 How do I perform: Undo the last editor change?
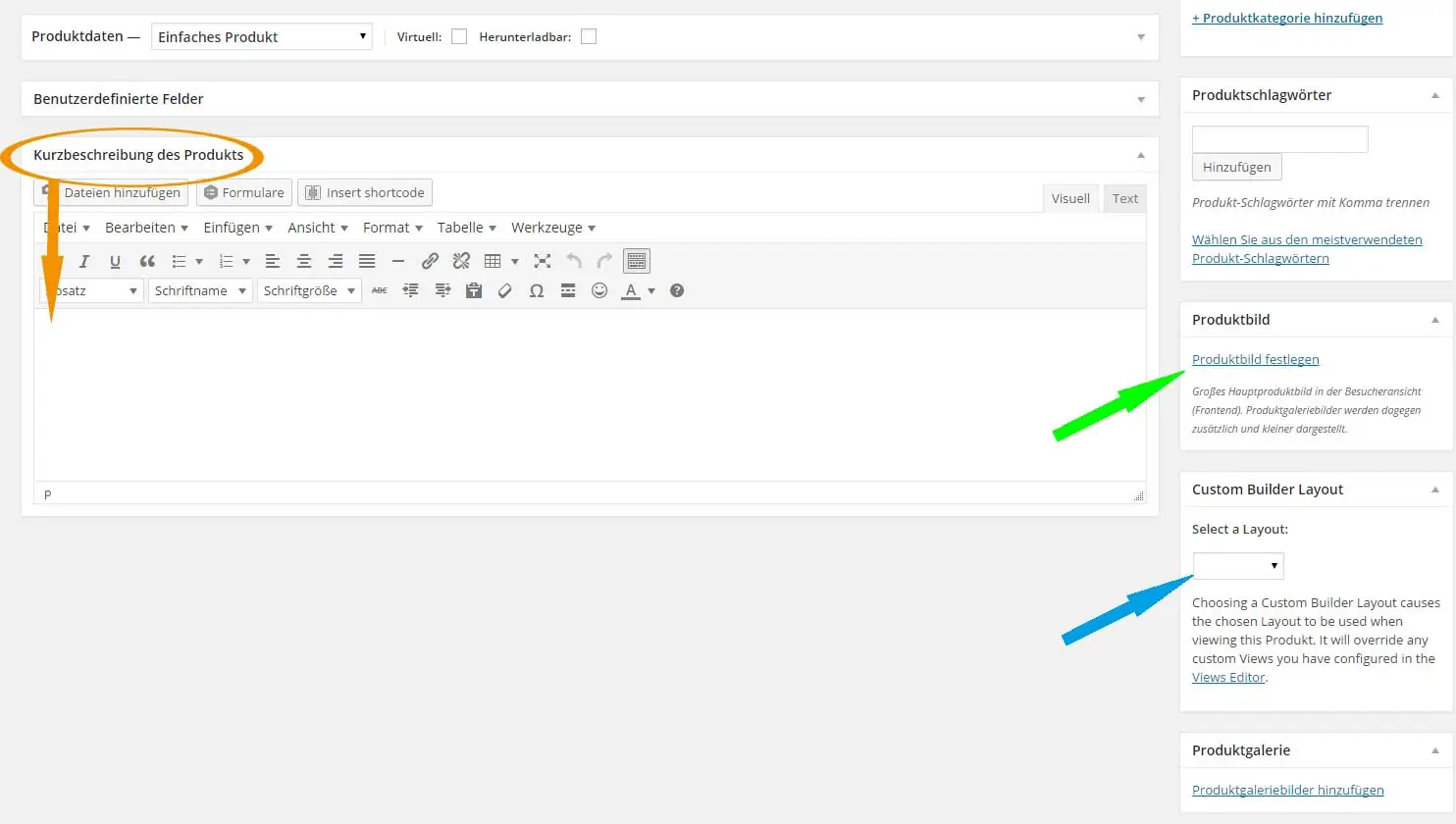pos(574,261)
